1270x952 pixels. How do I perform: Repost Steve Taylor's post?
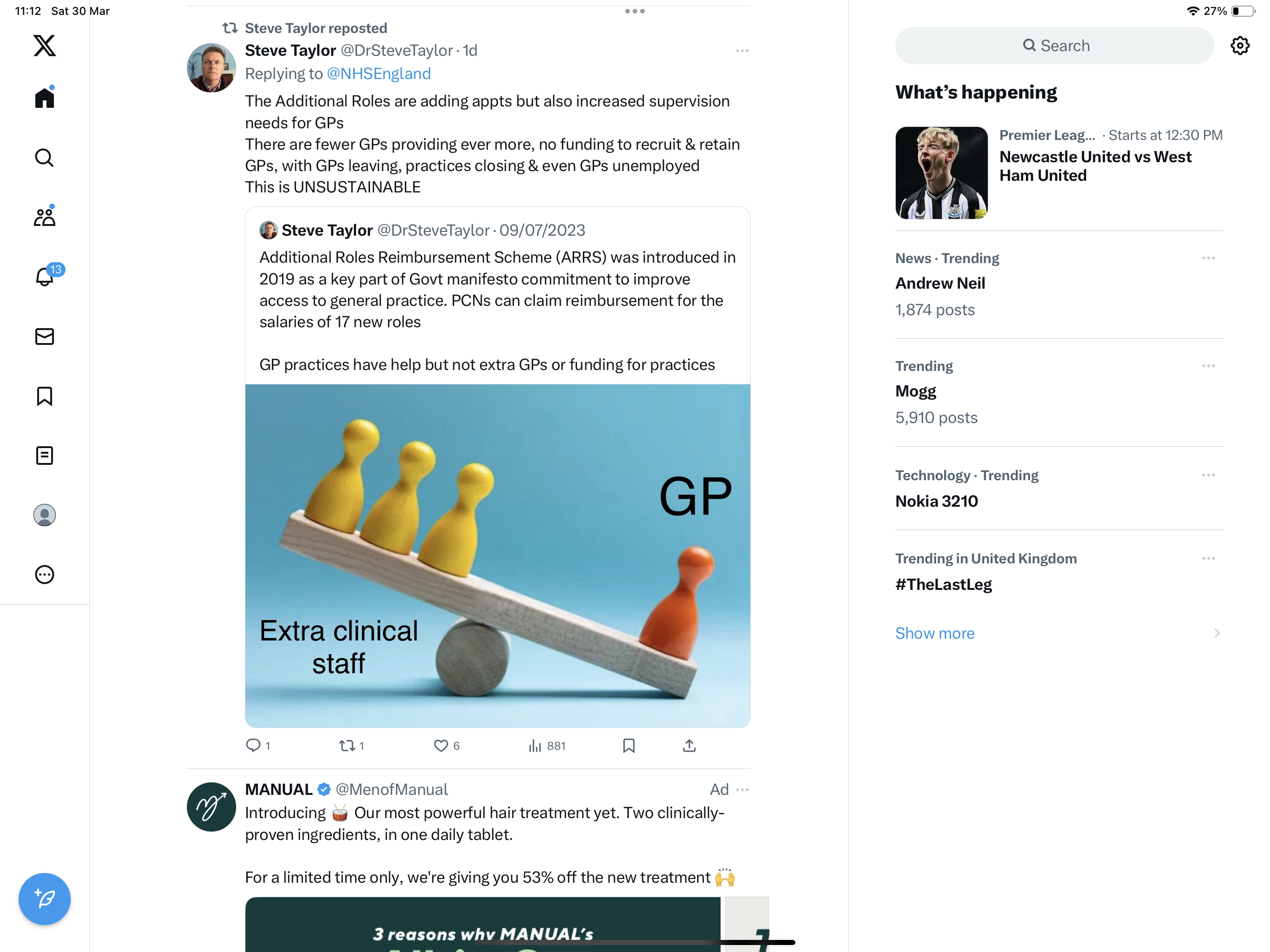(x=351, y=745)
